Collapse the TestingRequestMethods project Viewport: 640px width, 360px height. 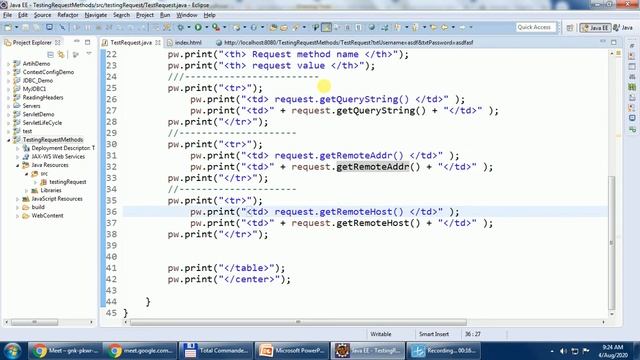coord(9,140)
